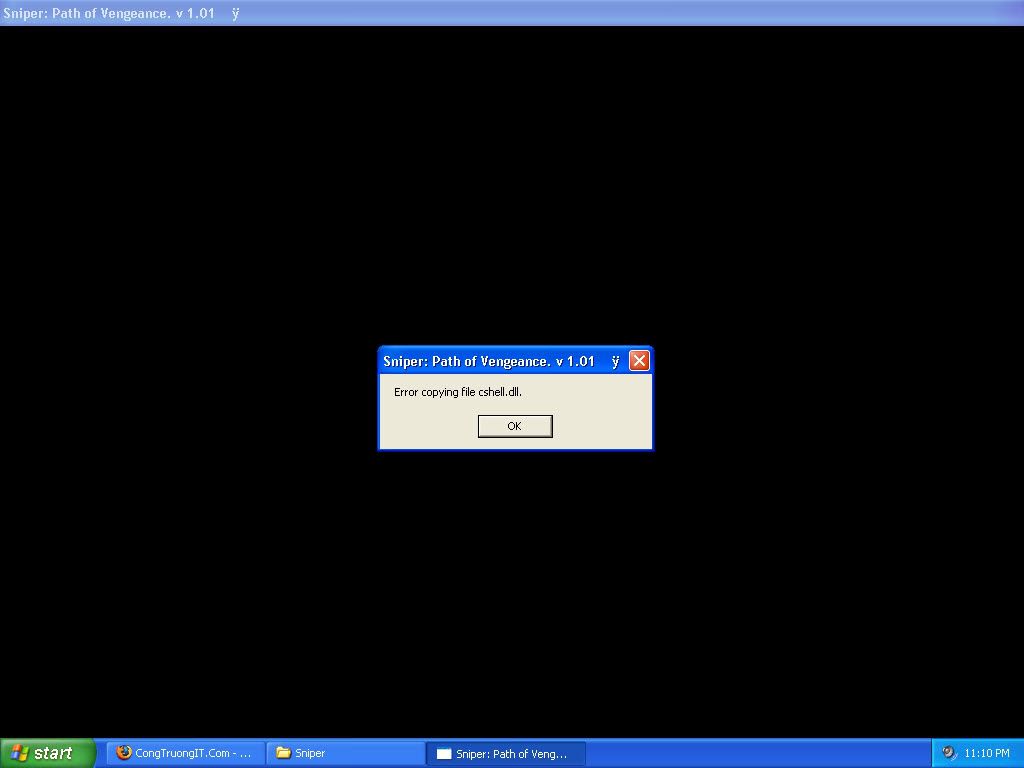Open the Sniper folder taskbar button
Screen dimensions: 1024x768
(345, 753)
